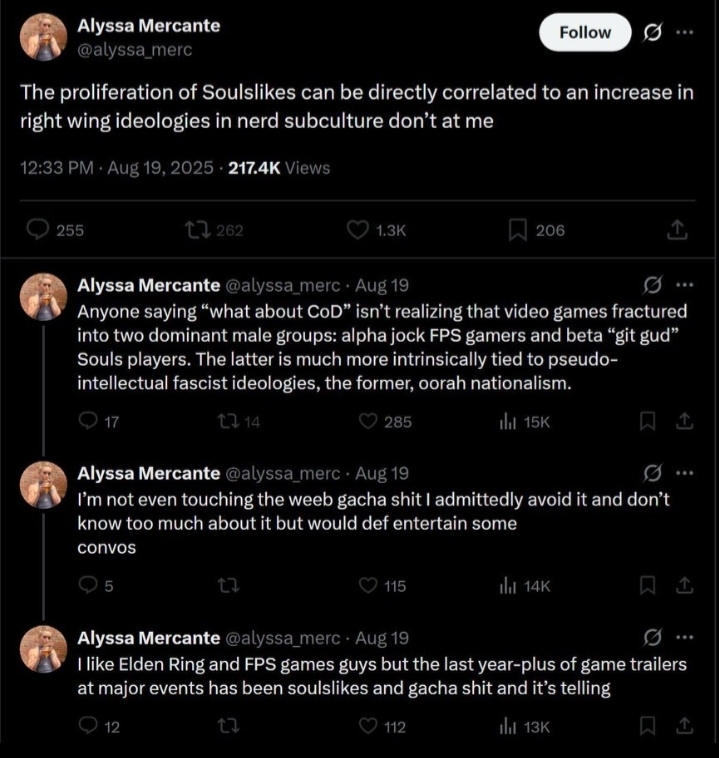Share the main tweet

pyautogui.click(x=677, y=230)
